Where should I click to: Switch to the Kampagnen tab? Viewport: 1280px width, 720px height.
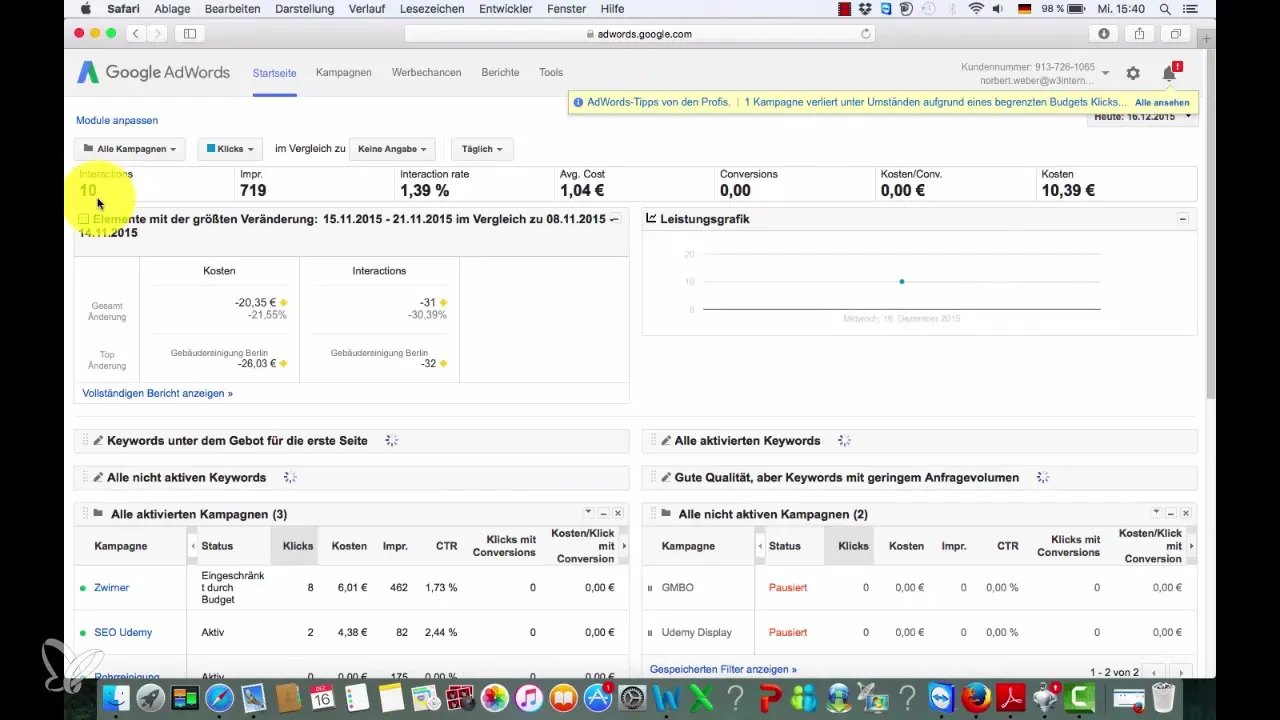click(x=344, y=73)
